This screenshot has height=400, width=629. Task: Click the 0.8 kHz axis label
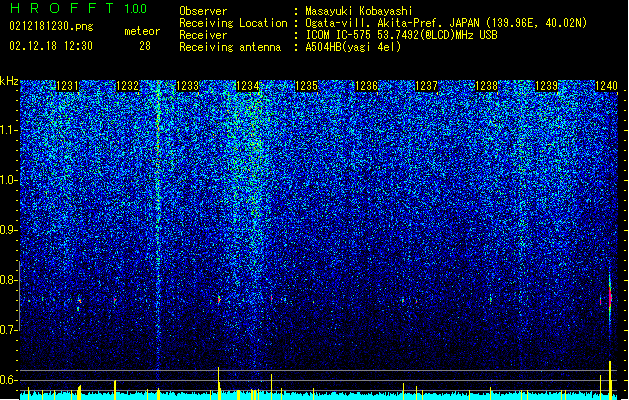9,280
